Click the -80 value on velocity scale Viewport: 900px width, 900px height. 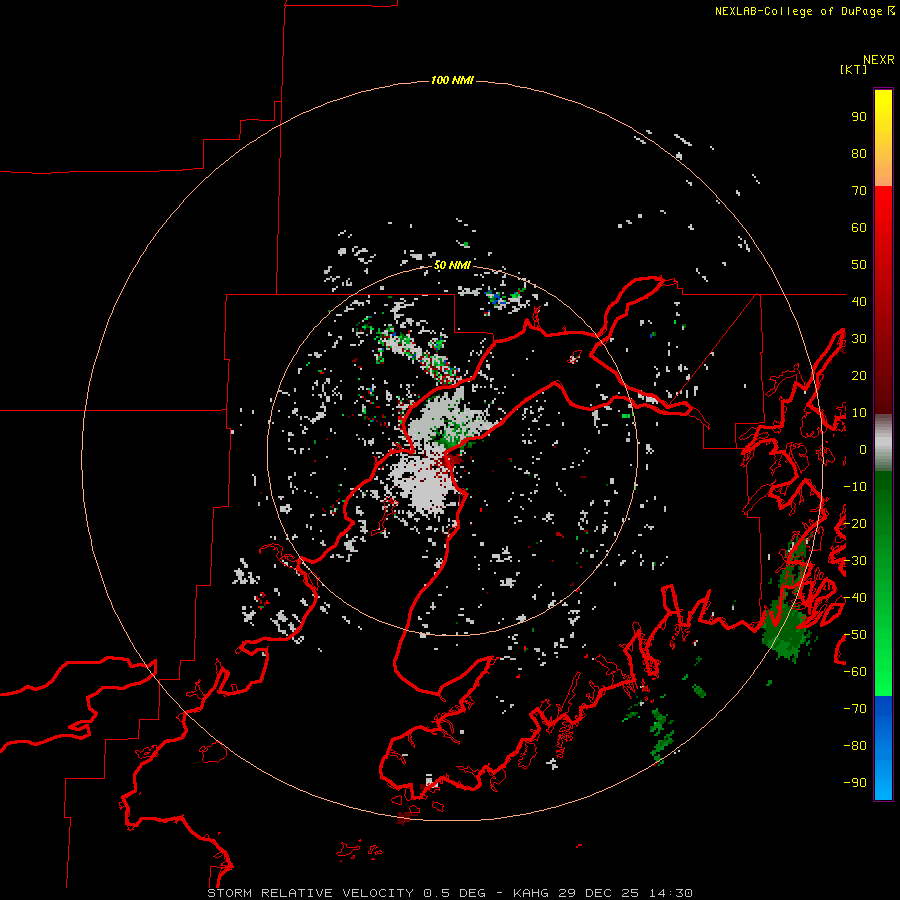[855, 746]
